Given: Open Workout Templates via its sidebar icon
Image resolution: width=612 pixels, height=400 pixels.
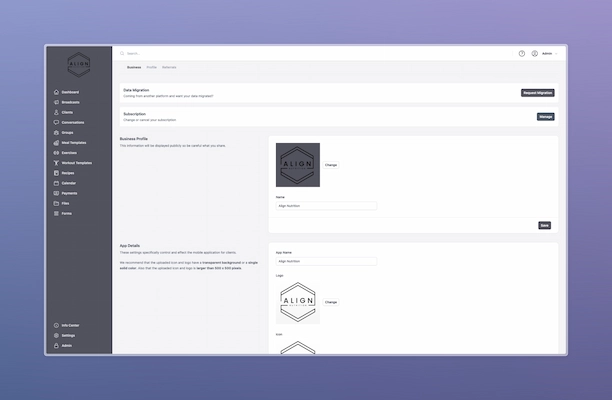Looking at the screenshot, I should click(x=56, y=163).
